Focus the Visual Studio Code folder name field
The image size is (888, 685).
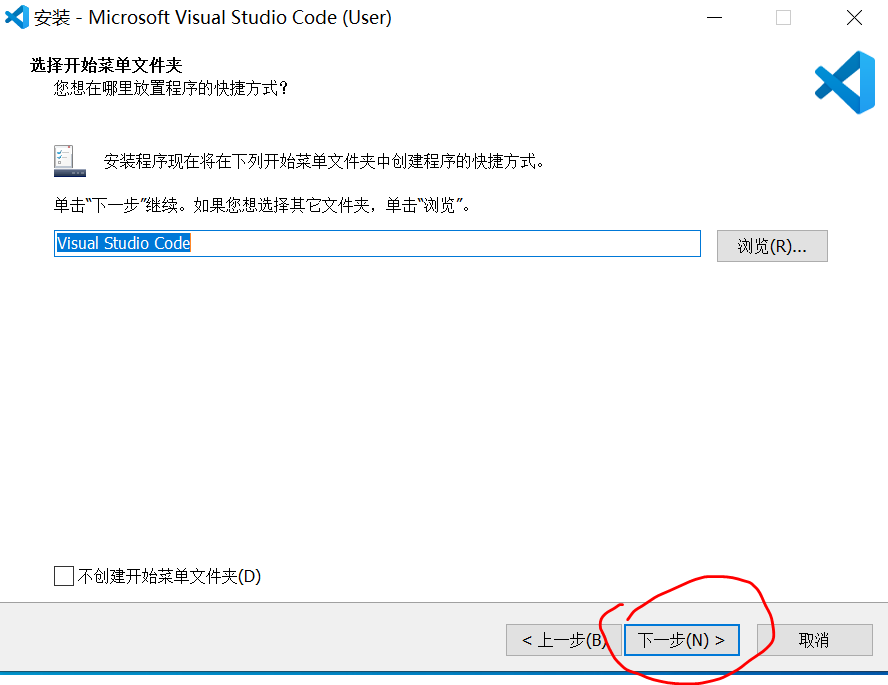tap(377, 243)
